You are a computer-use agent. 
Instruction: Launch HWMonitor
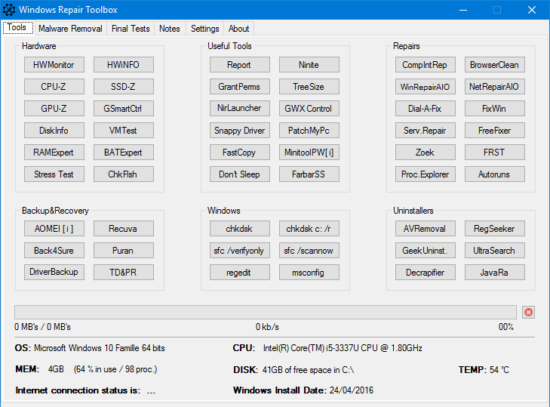[54, 65]
